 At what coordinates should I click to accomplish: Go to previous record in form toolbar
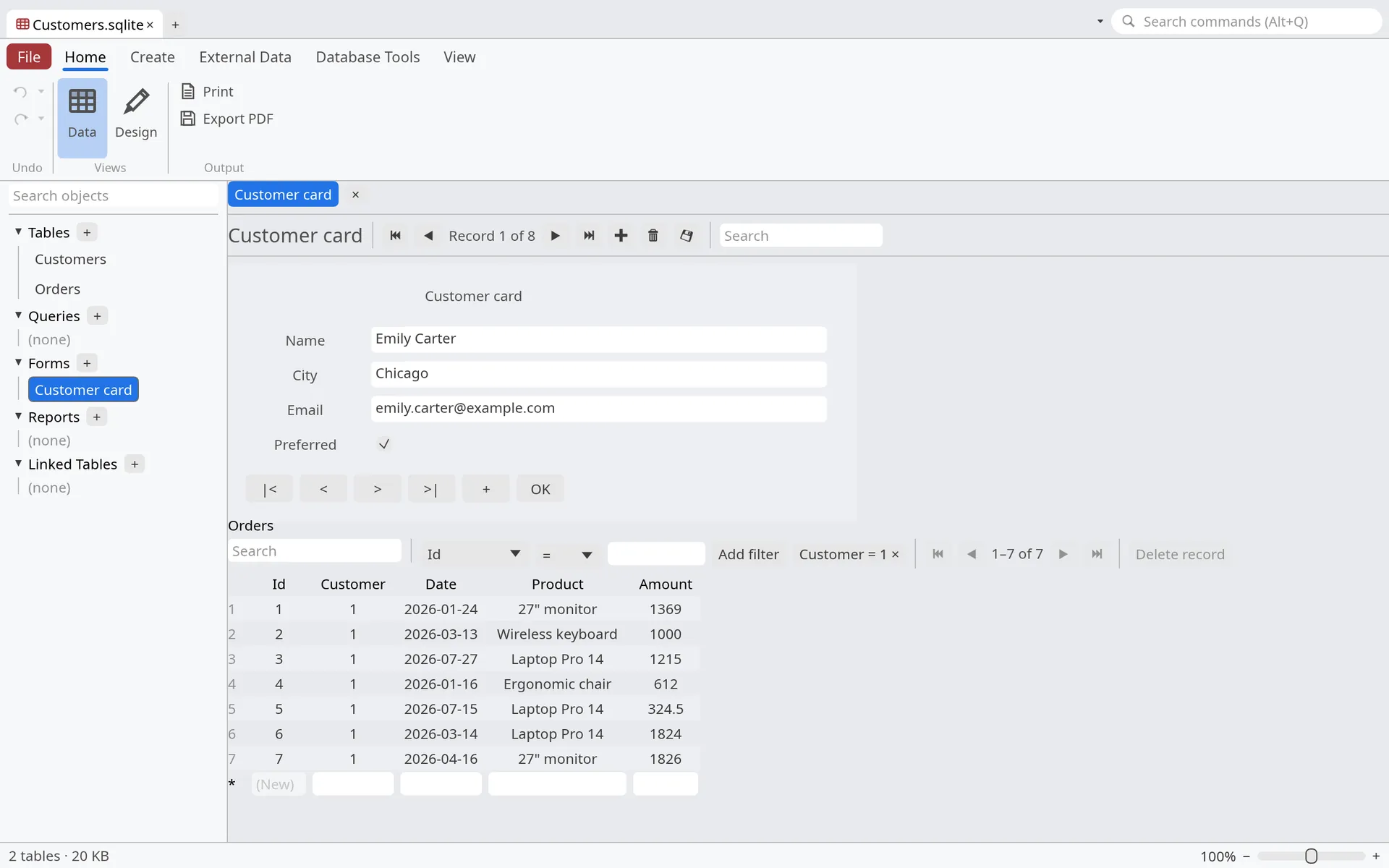pyautogui.click(x=428, y=236)
